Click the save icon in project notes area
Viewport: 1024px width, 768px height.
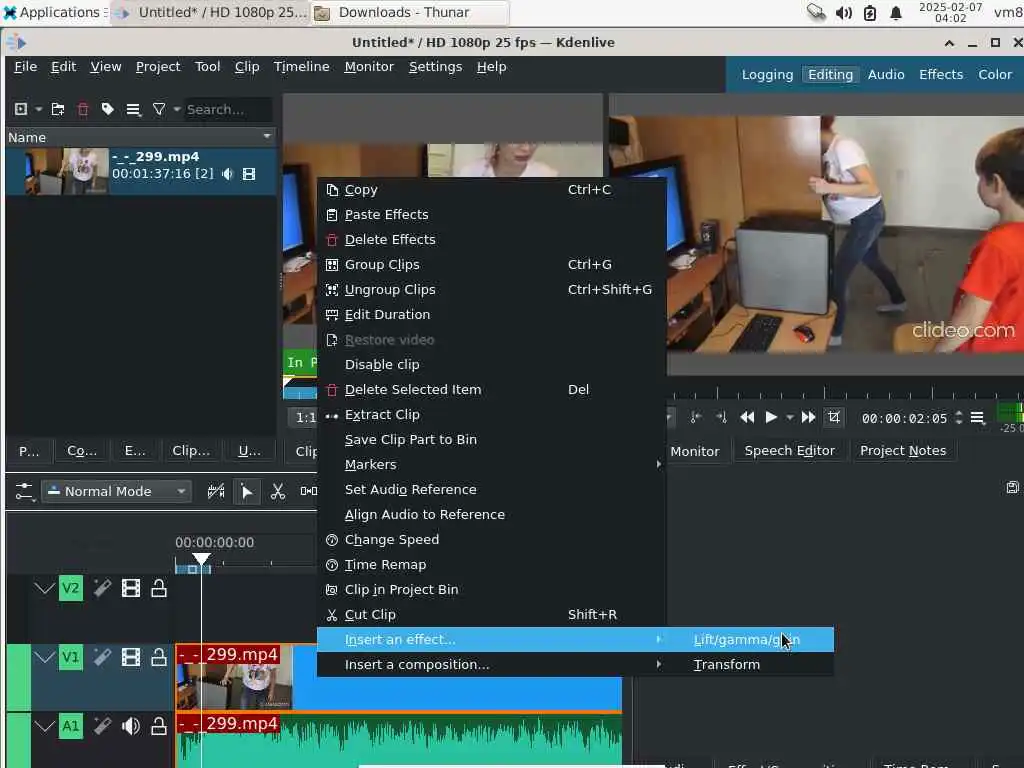click(1012, 487)
